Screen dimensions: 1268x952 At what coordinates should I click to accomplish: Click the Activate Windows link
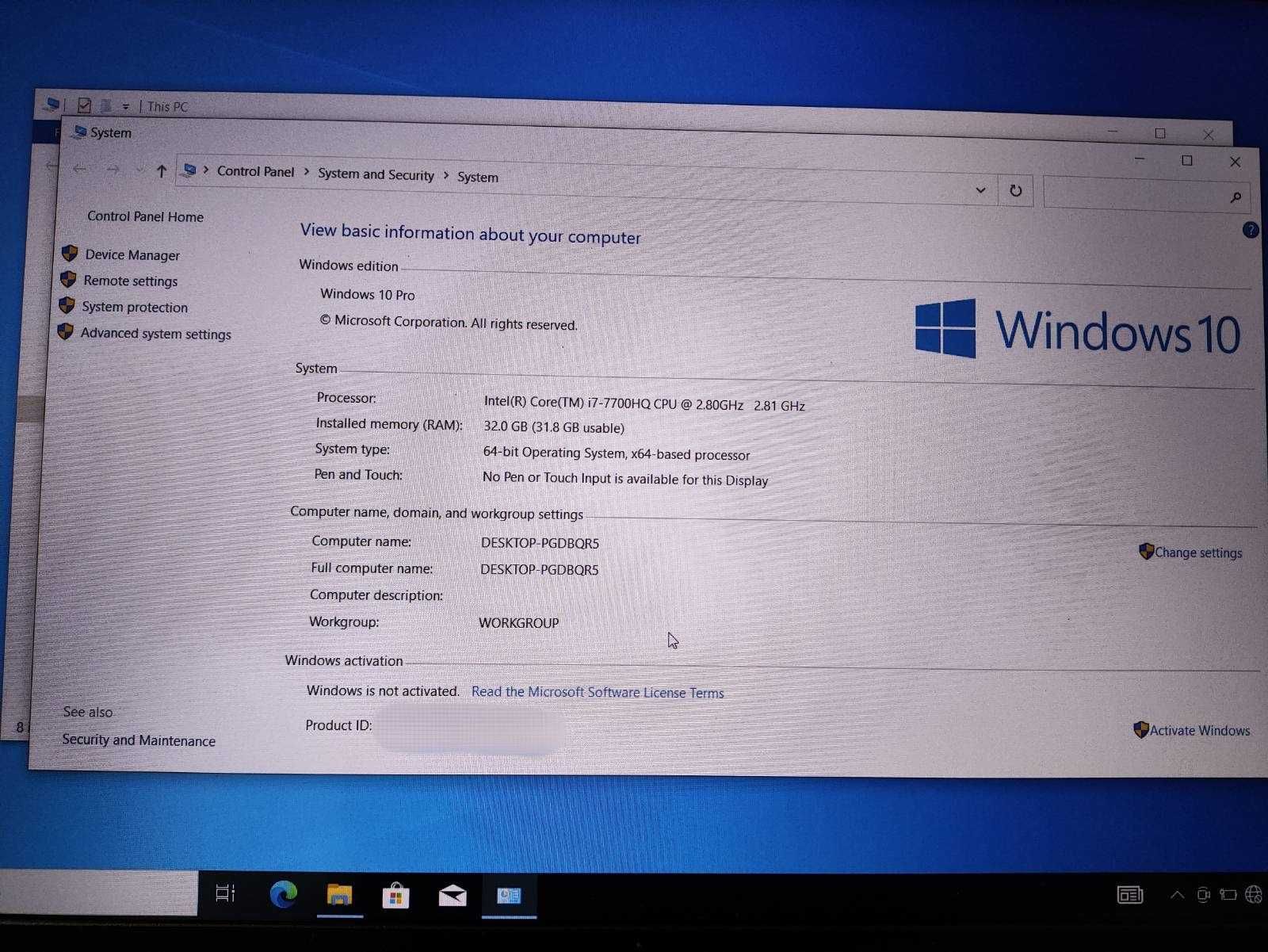(1200, 730)
